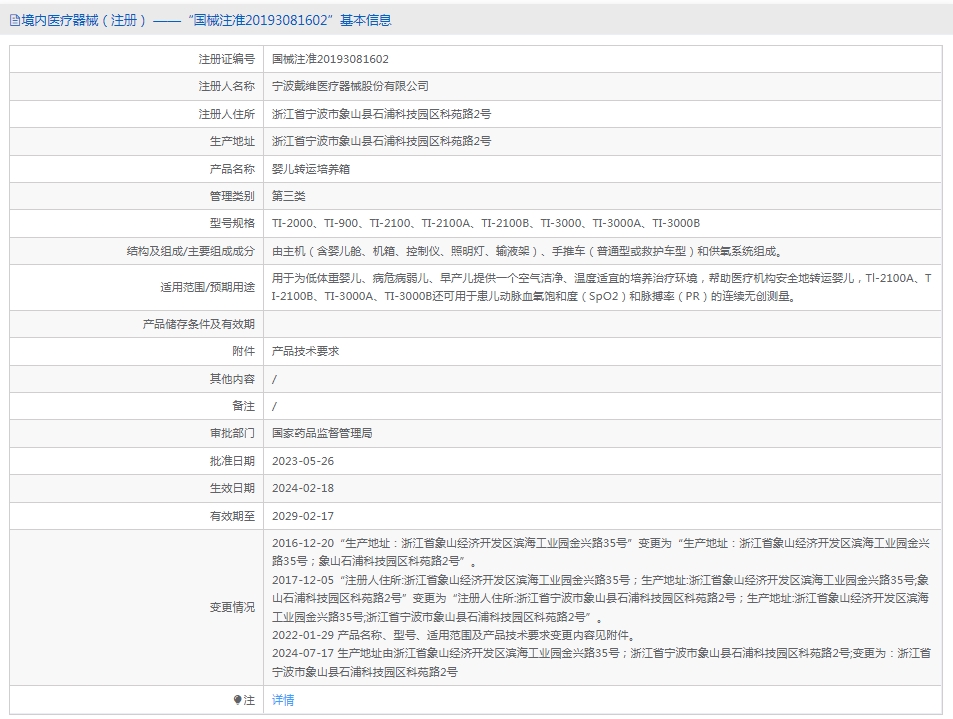Image resolution: width=953 pixels, height=719 pixels.
Task: Select registration number value 国械注准20193081602
Action: coord(330,59)
